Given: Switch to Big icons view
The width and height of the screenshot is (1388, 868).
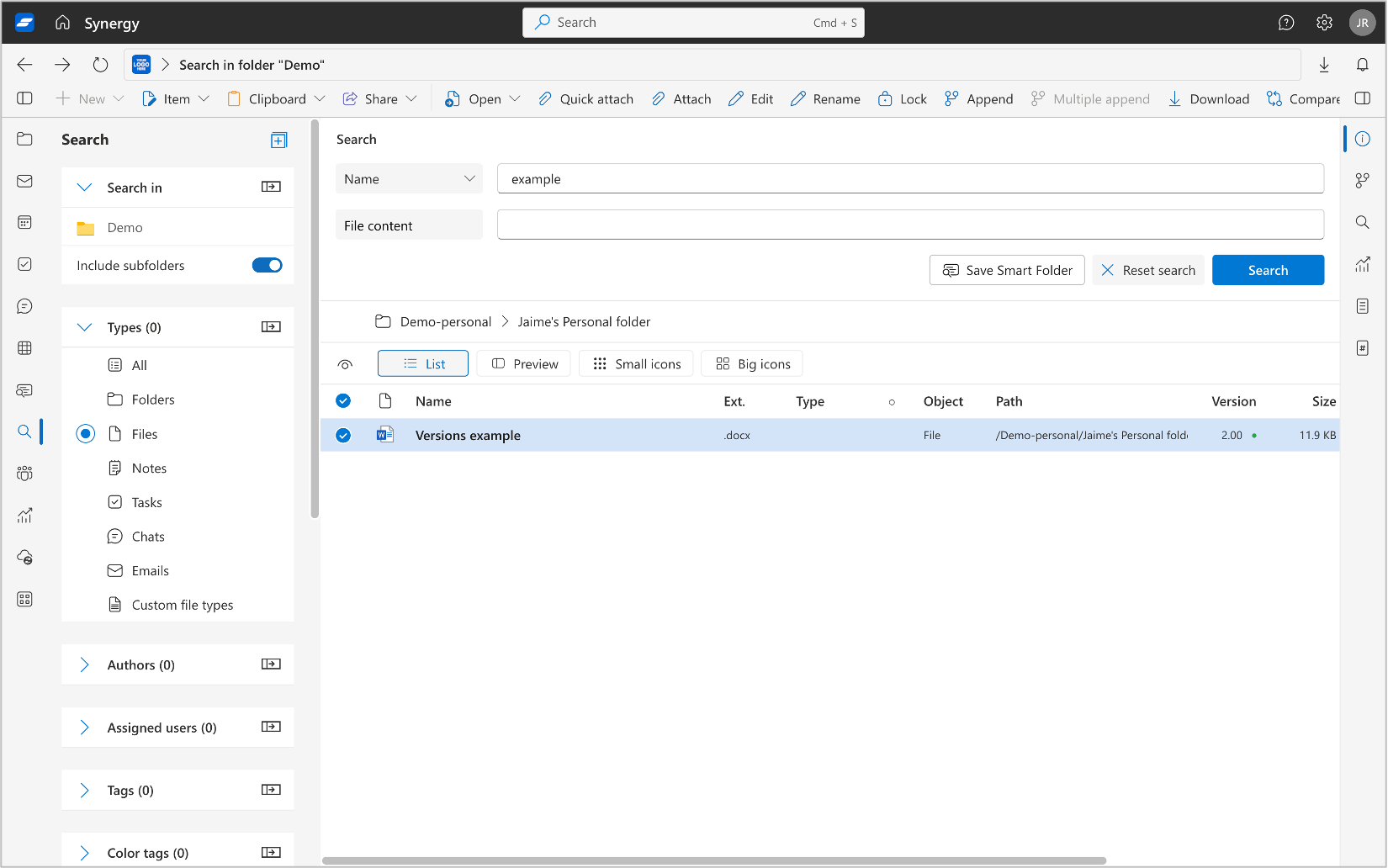Looking at the screenshot, I should click(752, 363).
